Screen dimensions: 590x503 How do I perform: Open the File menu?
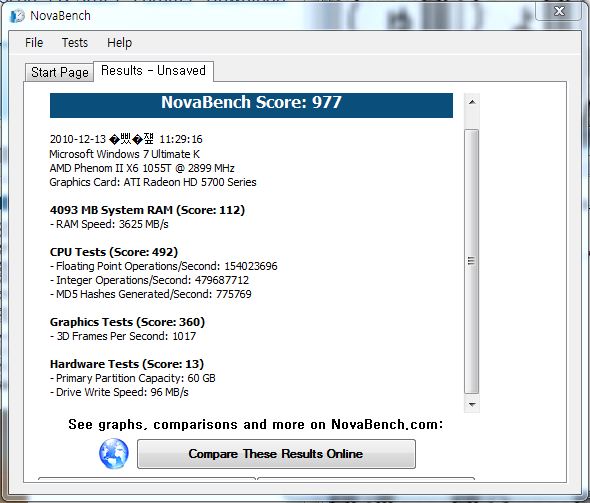tap(34, 43)
